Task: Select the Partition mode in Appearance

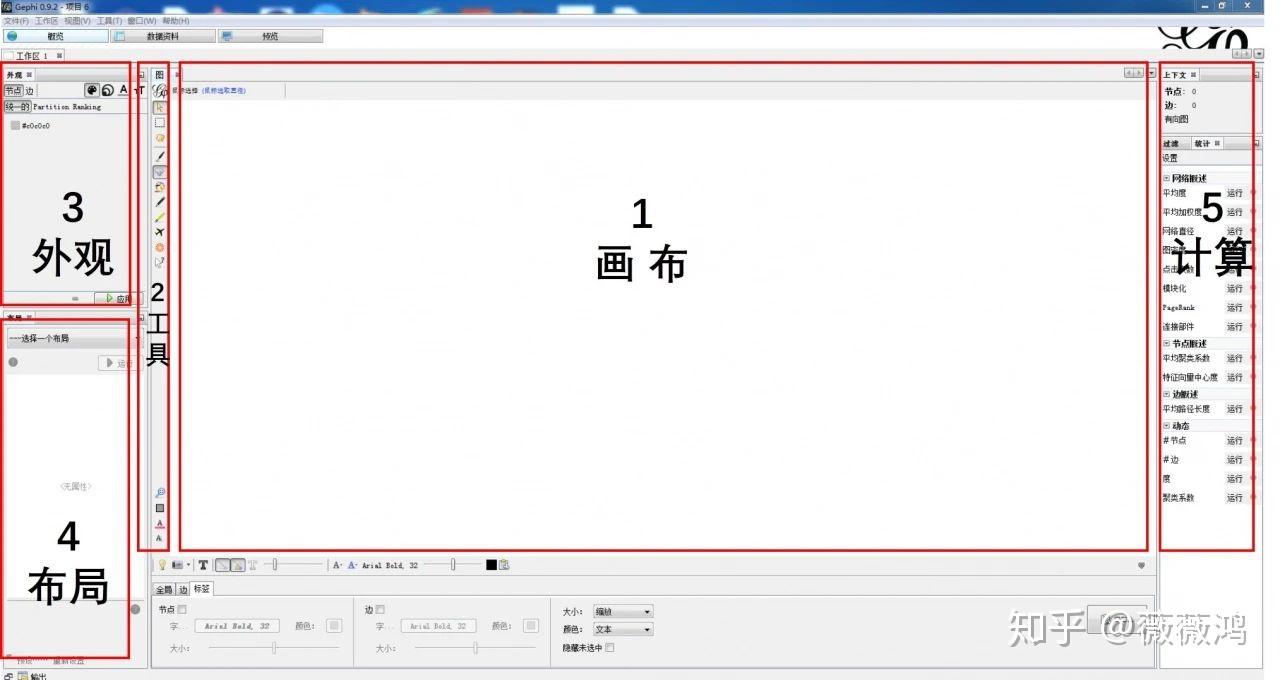Action: [50, 106]
